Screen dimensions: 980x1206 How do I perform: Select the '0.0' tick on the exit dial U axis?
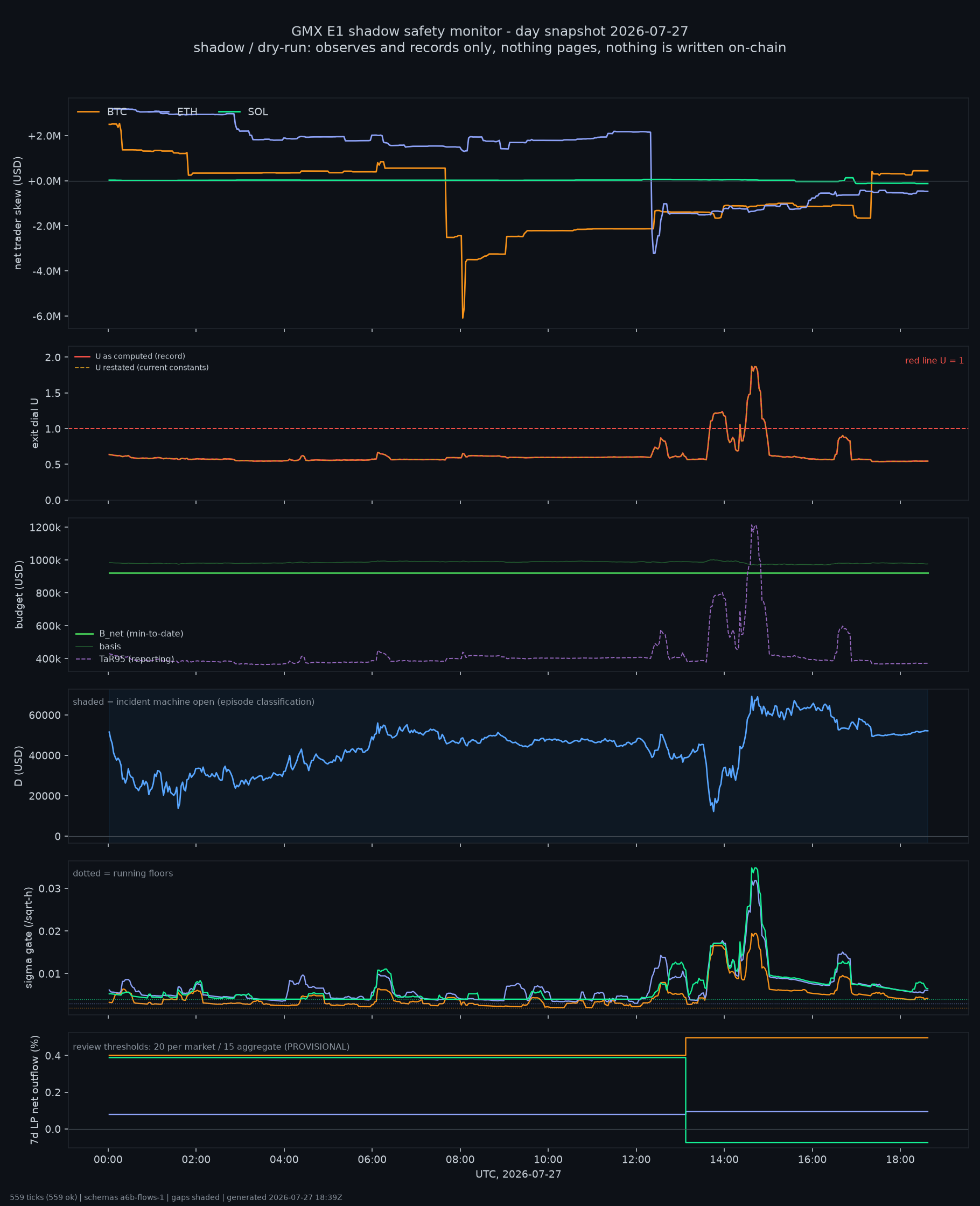tap(53, 500)
